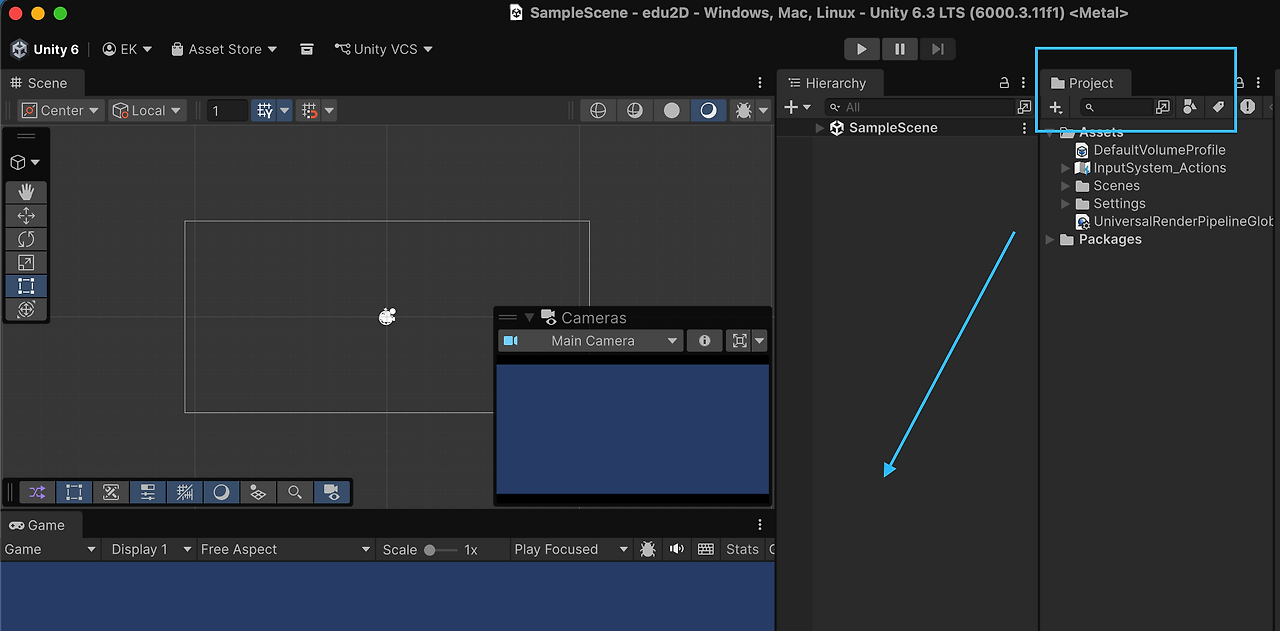Image resolution: width=1280 pixels, height=631 pixels.
Task: Select the Rotate tool
Action: 26,239
